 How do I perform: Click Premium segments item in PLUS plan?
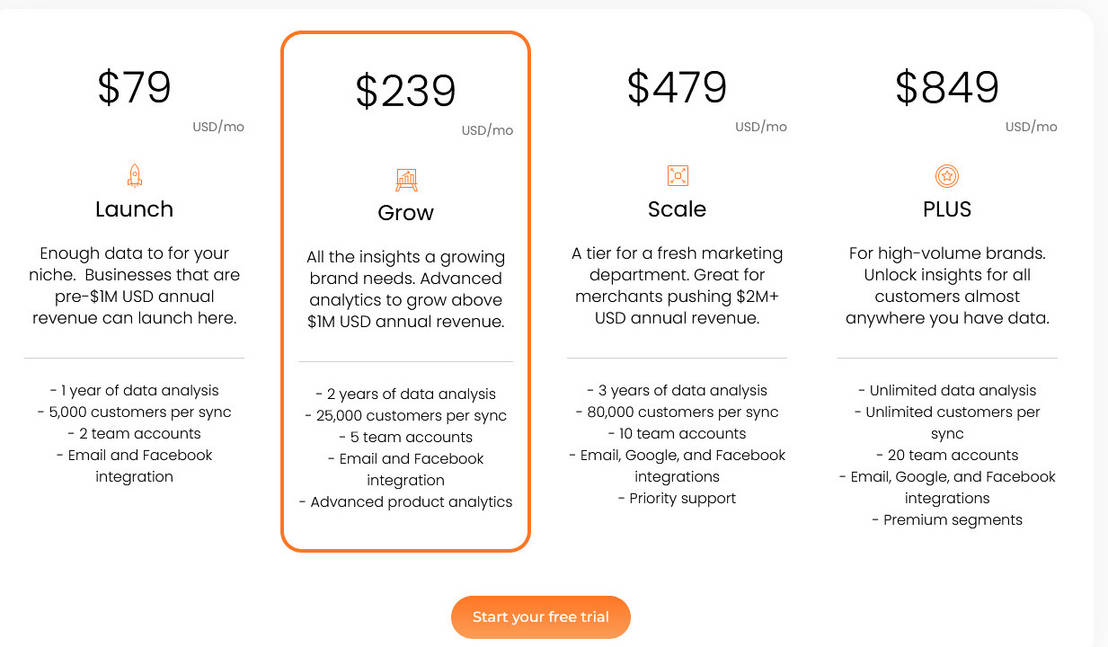947,519
